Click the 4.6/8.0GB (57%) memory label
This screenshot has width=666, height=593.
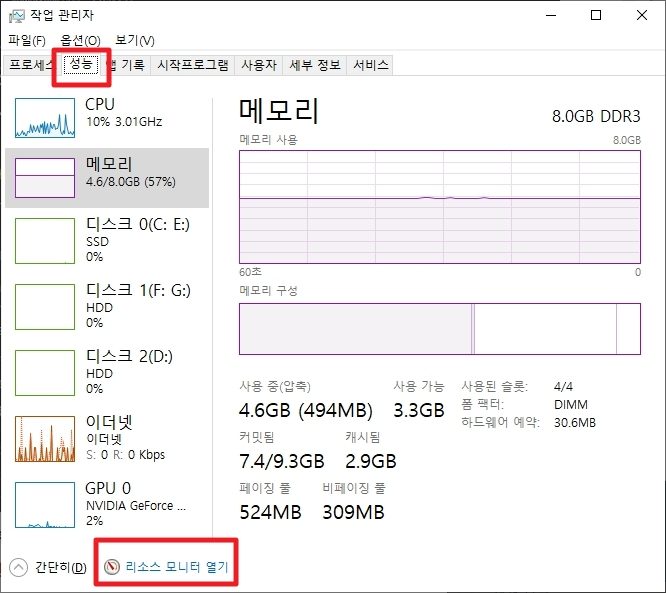point(131,182)
